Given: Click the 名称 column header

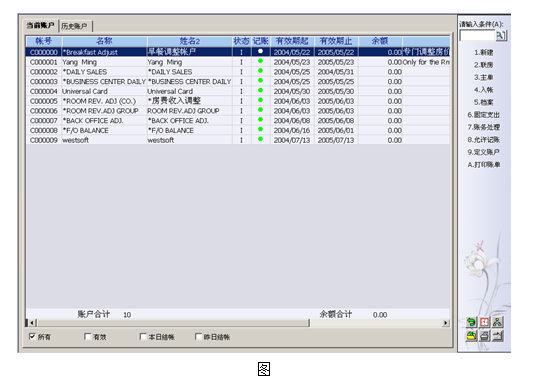Looking at the screenshot, I should (104, 41).
